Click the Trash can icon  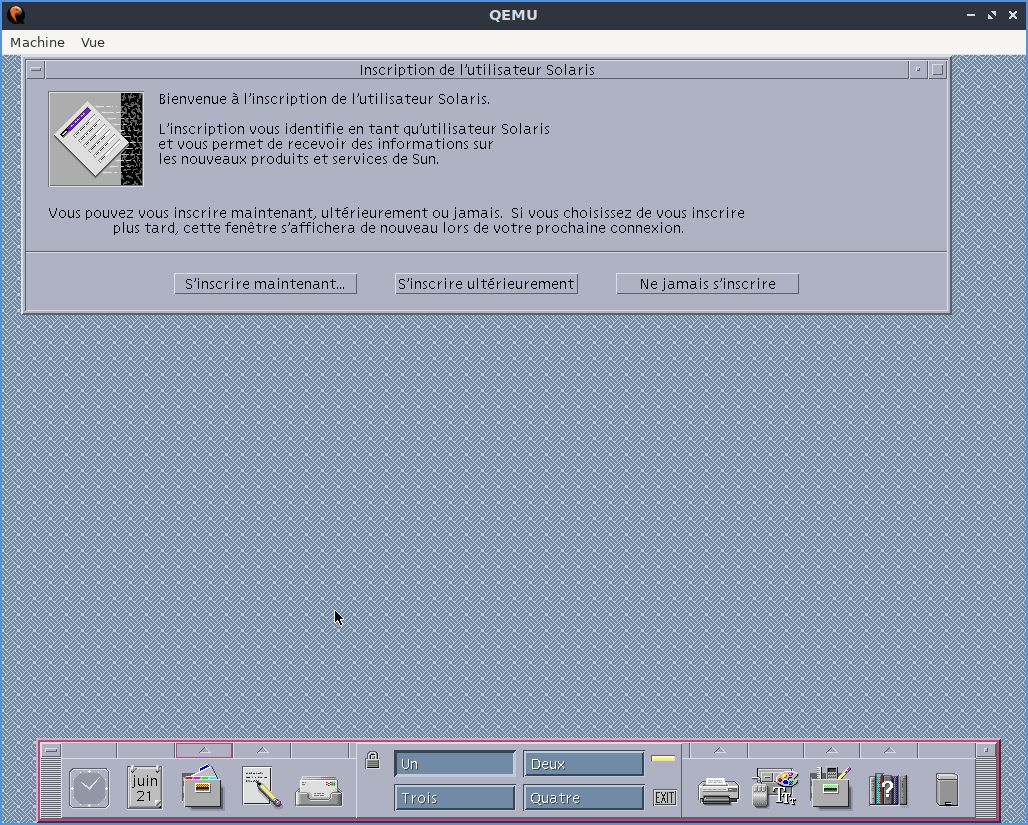pyautogui.click(x=947, y=790)
